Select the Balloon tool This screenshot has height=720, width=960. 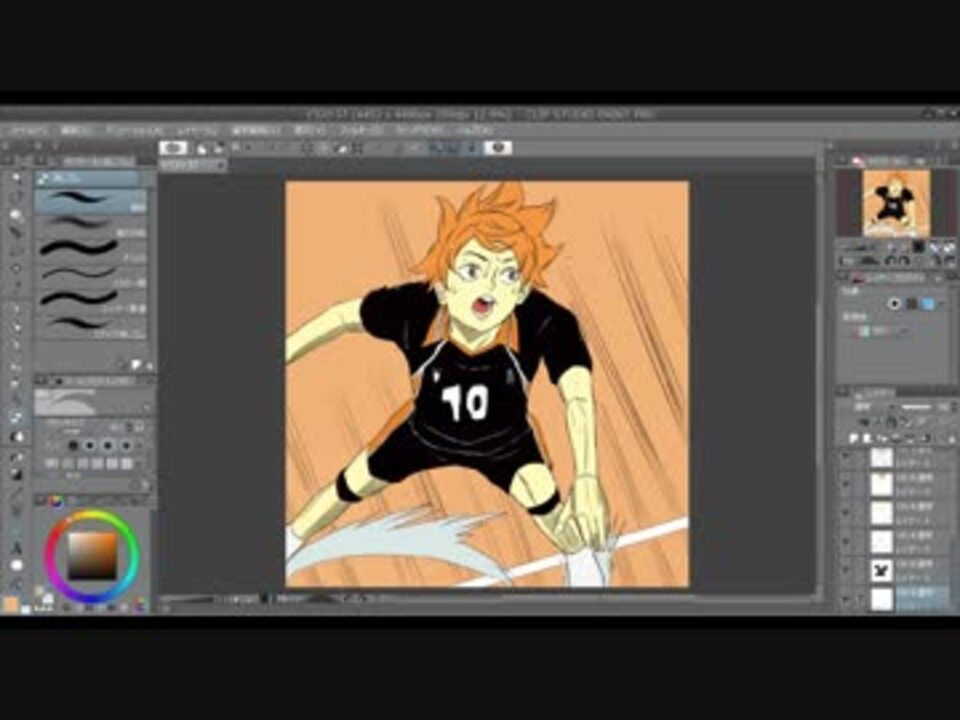tap(17, 565)
